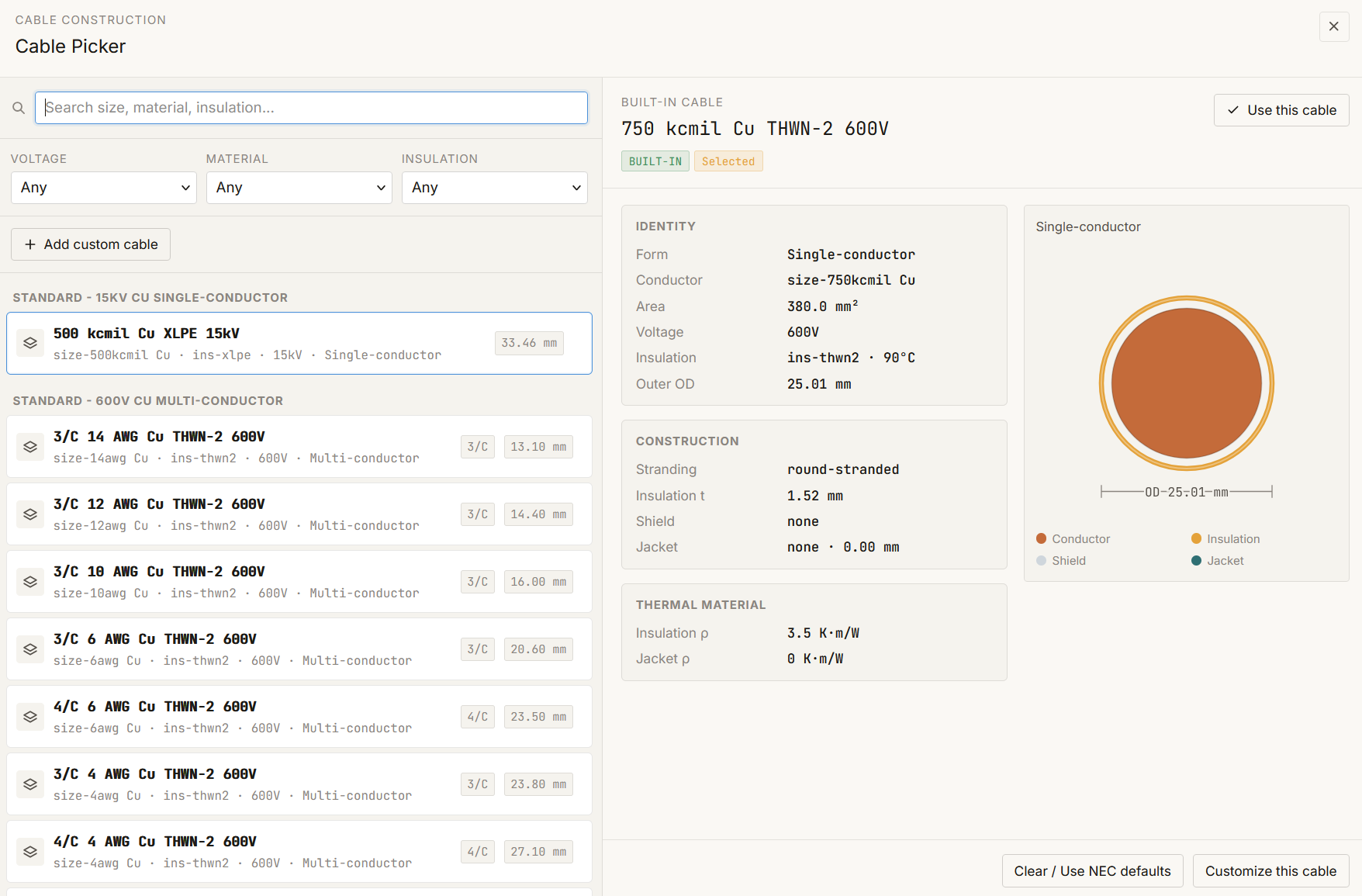The height and width of the screenshot is (896, 1362).
Task: Click the 23.80 mm diameter badge
Action: 538,784
